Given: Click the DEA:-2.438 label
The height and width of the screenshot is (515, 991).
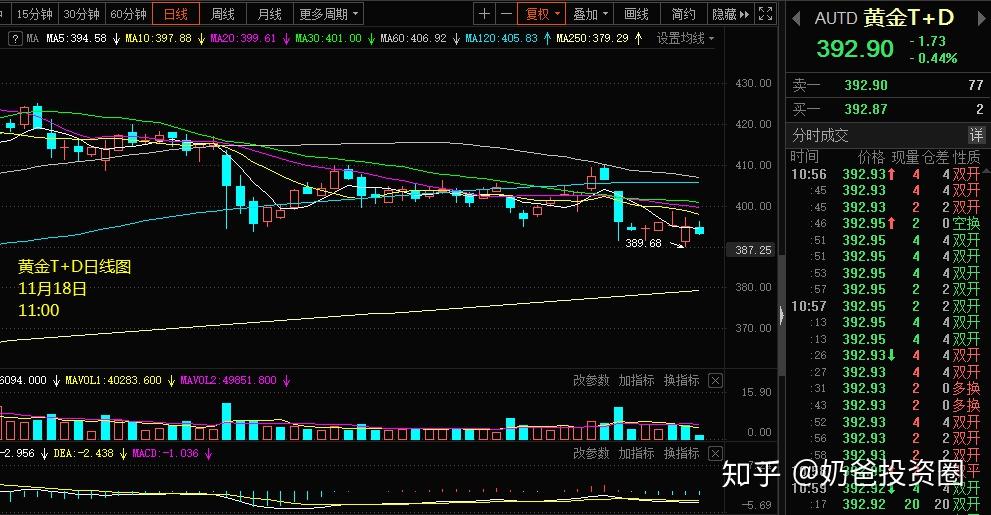Looking at the screenshot, I should point(83,454).
